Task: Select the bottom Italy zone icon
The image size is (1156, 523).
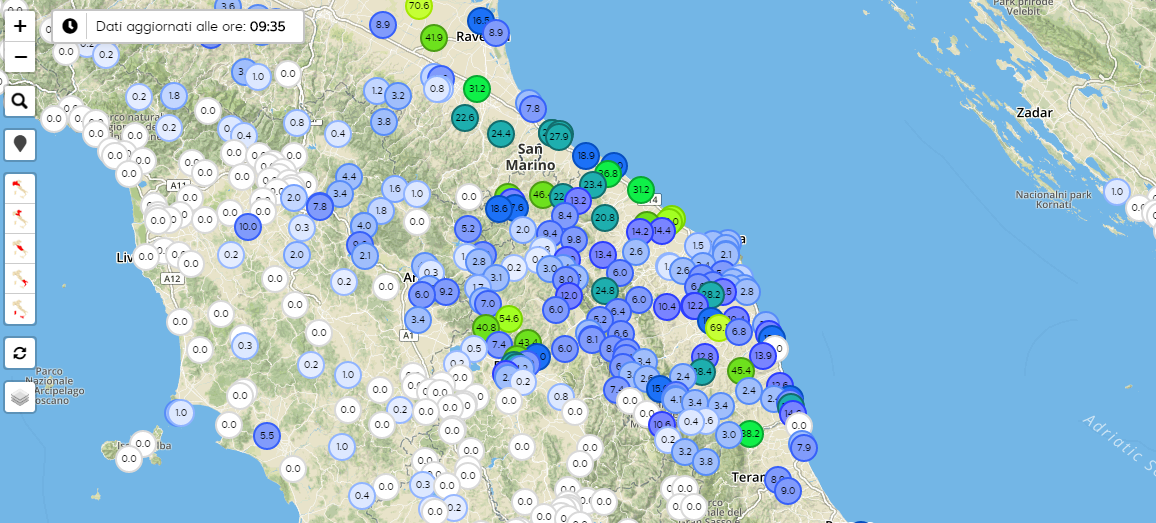Action: click(x=20, y=309)
